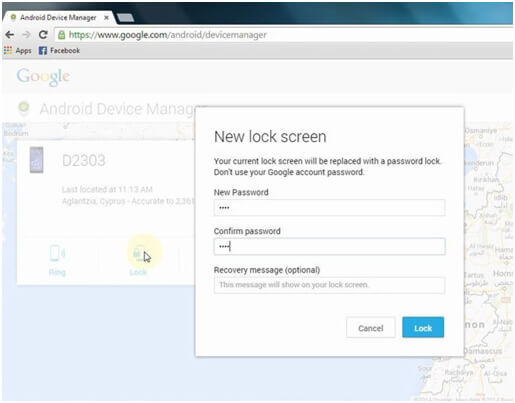The height and width of the screenshot is (403, 515).
Task: Open the Apps grid shortcut
Action: pyautogui.click(x=18, y=51)
